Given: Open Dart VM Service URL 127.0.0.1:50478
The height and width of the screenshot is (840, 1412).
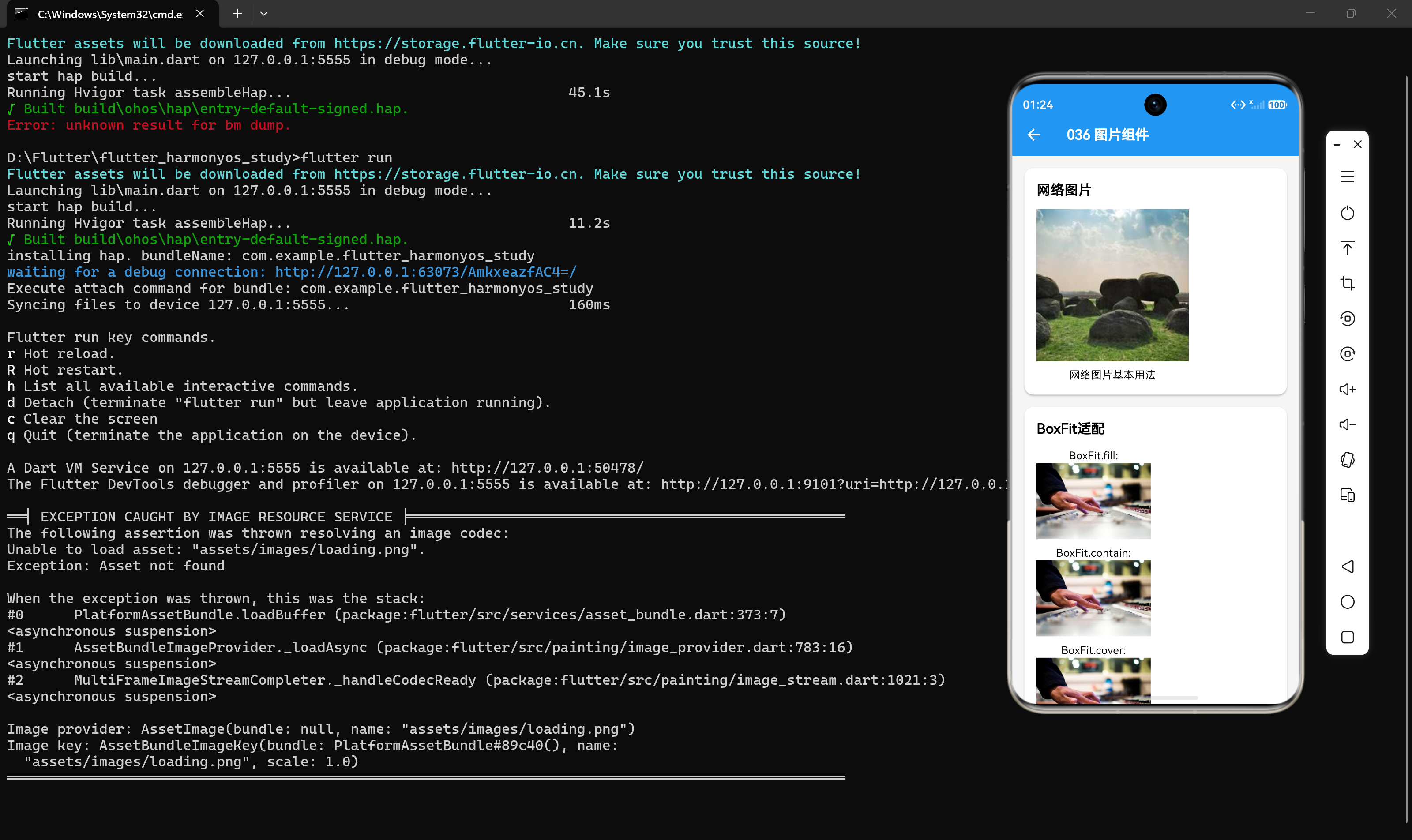Looking at the screenshot, I should 548,468.
